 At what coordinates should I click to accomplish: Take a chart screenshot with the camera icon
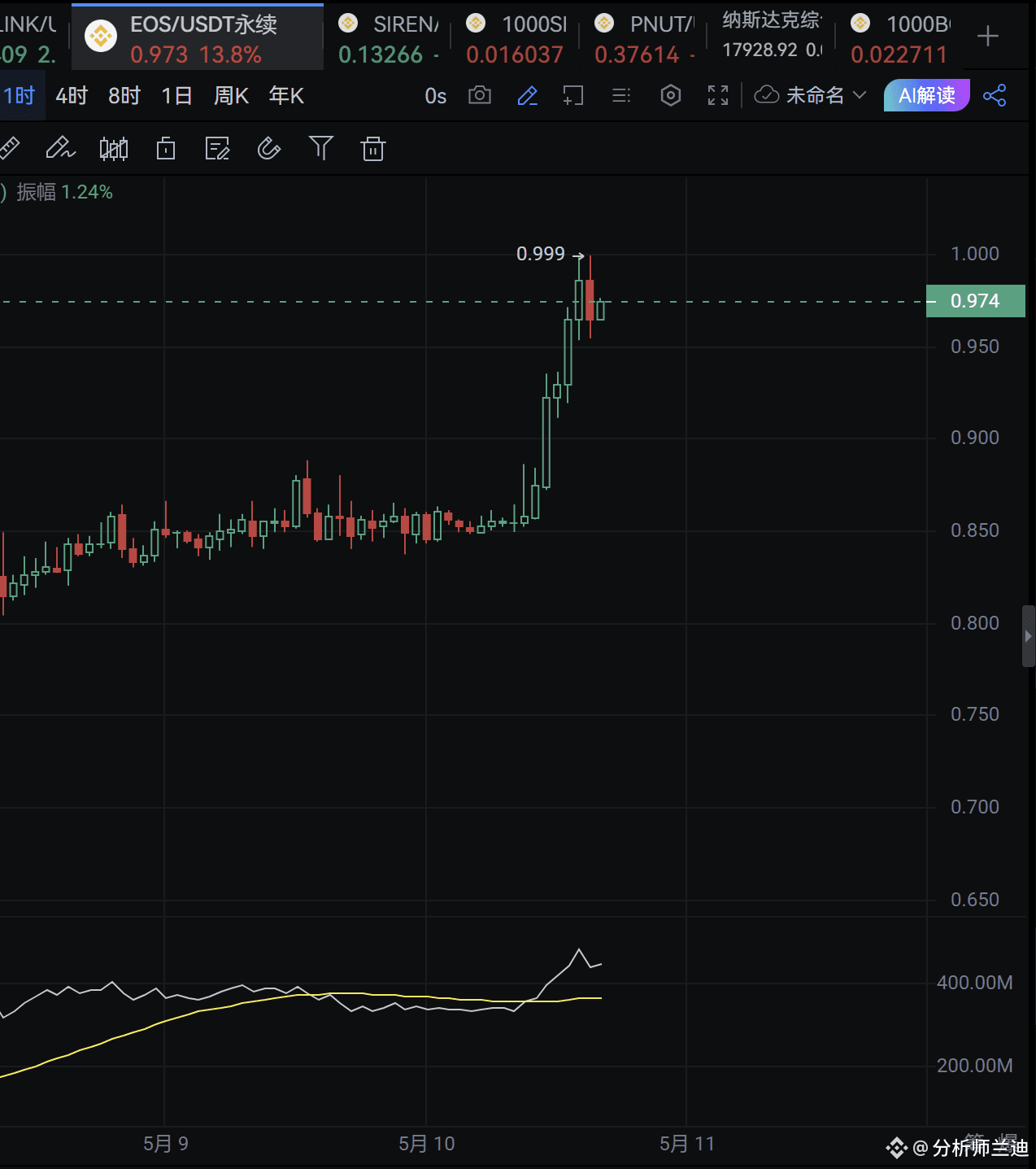pos(479,95)
